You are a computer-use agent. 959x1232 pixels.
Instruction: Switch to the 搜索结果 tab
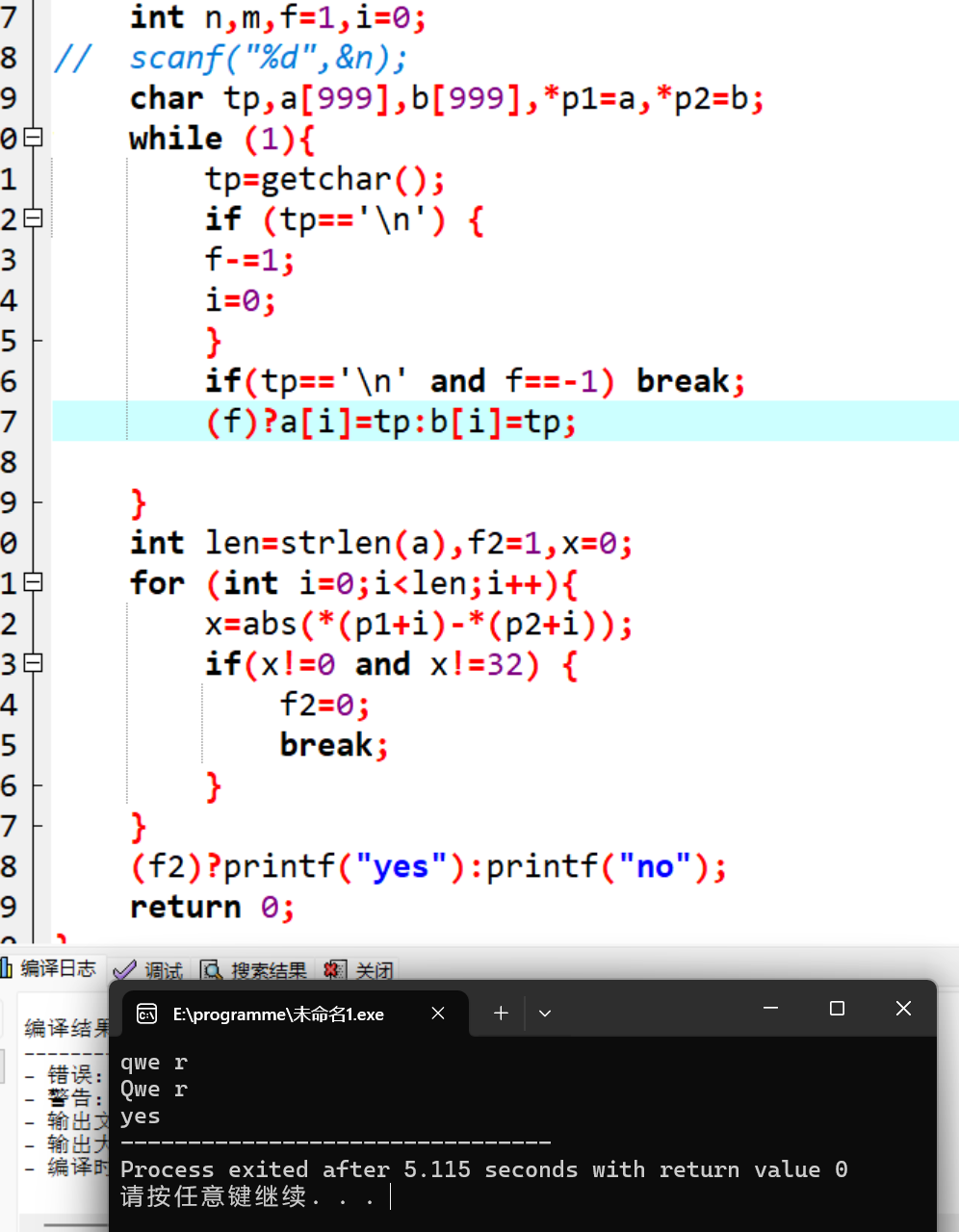[254, 970]
